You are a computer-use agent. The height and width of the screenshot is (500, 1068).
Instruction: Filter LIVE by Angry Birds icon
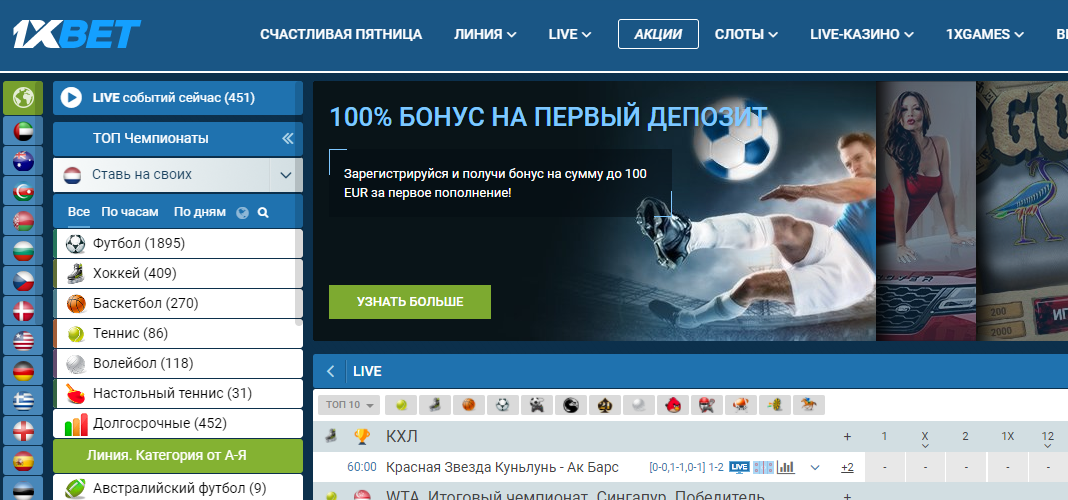673,405
